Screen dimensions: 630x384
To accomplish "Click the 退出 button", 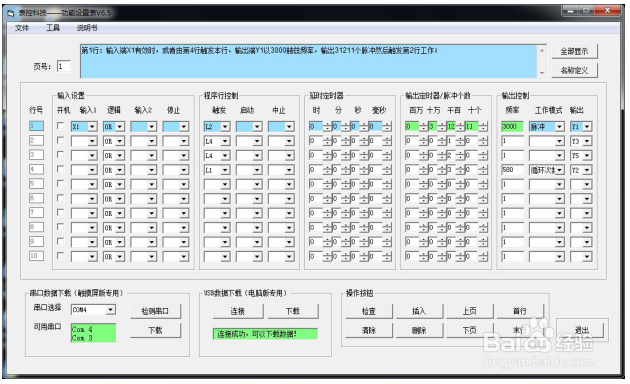I will [x=582, y=330].
